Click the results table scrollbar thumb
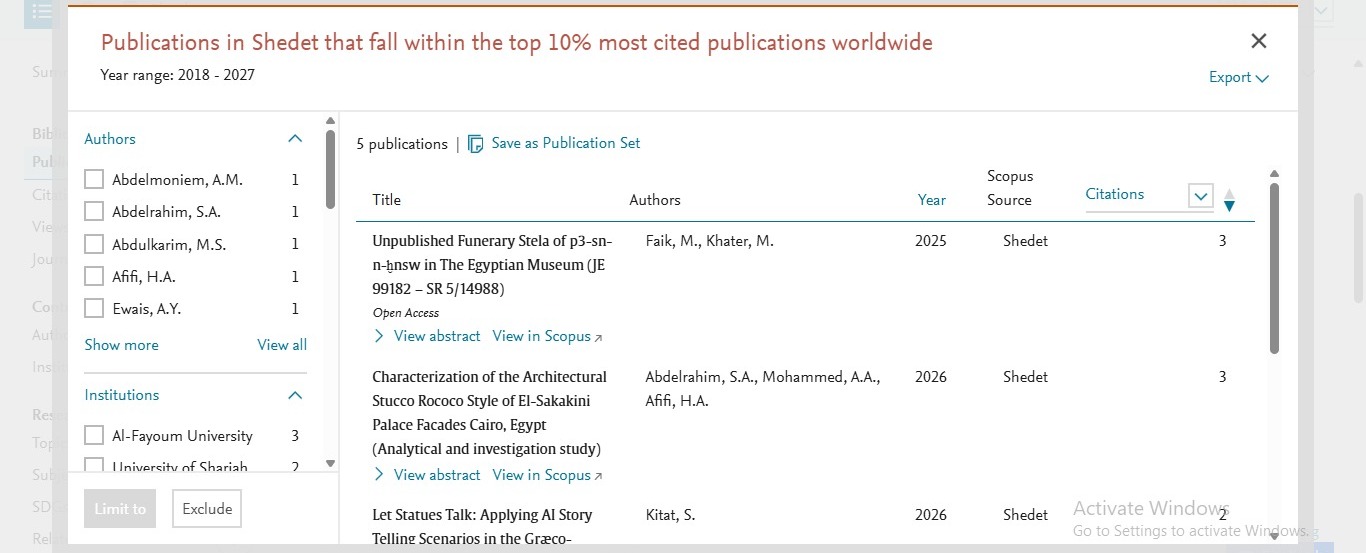The height and width of the screenshot is (553, 1366). click(1274, 268)
